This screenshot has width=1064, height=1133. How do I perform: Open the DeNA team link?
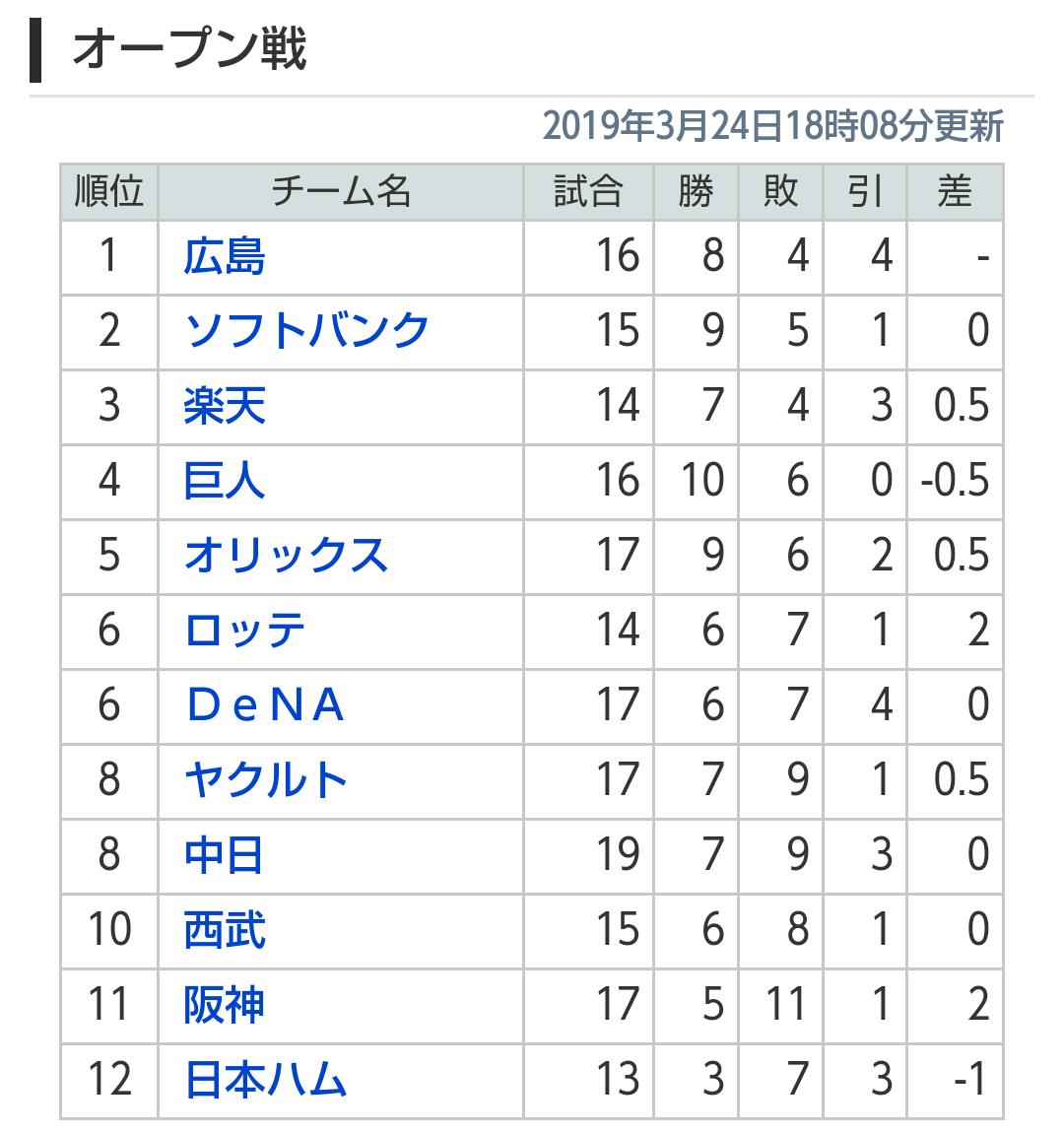265,705
